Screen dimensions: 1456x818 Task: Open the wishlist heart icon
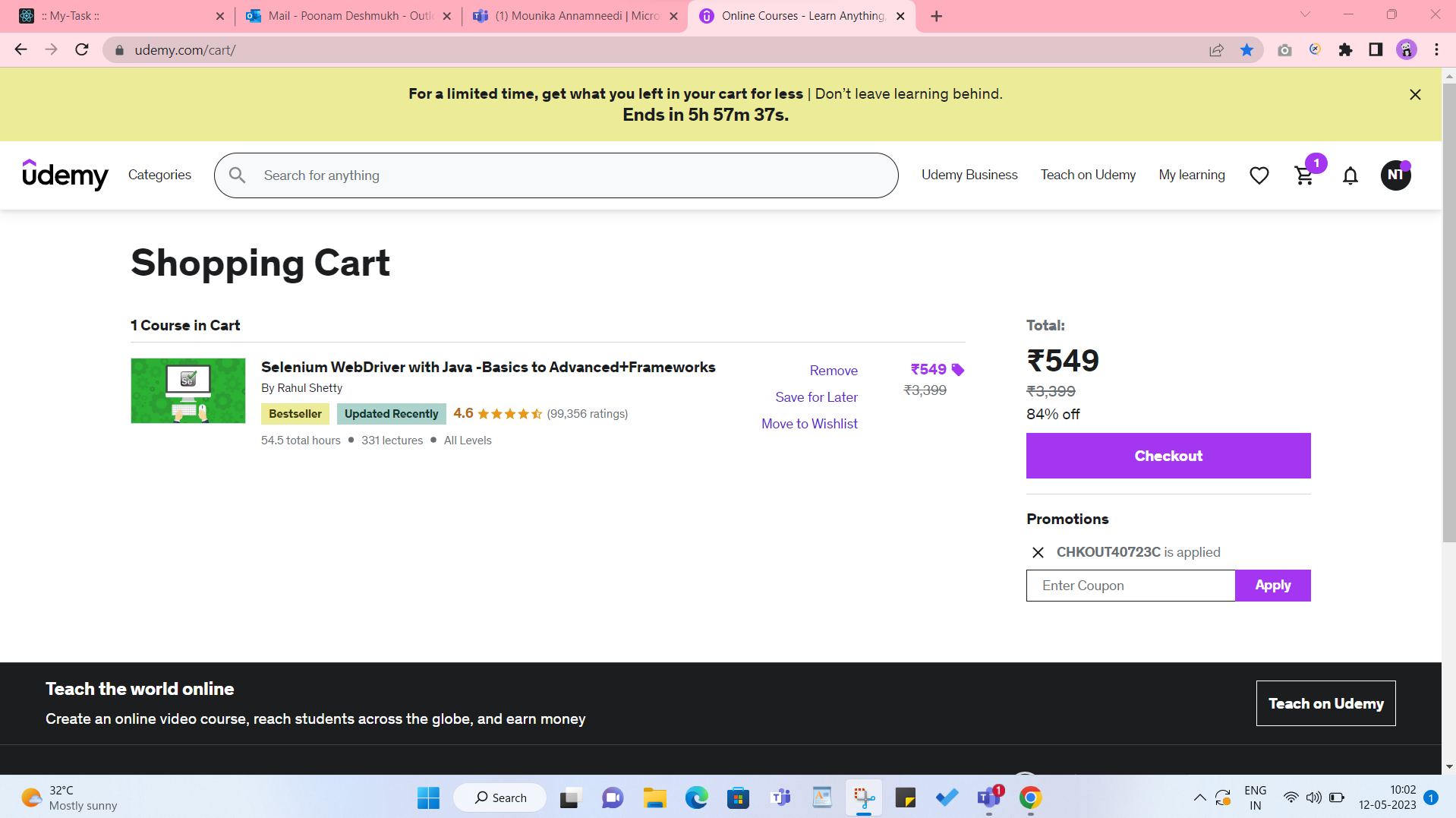[1259, 175]
